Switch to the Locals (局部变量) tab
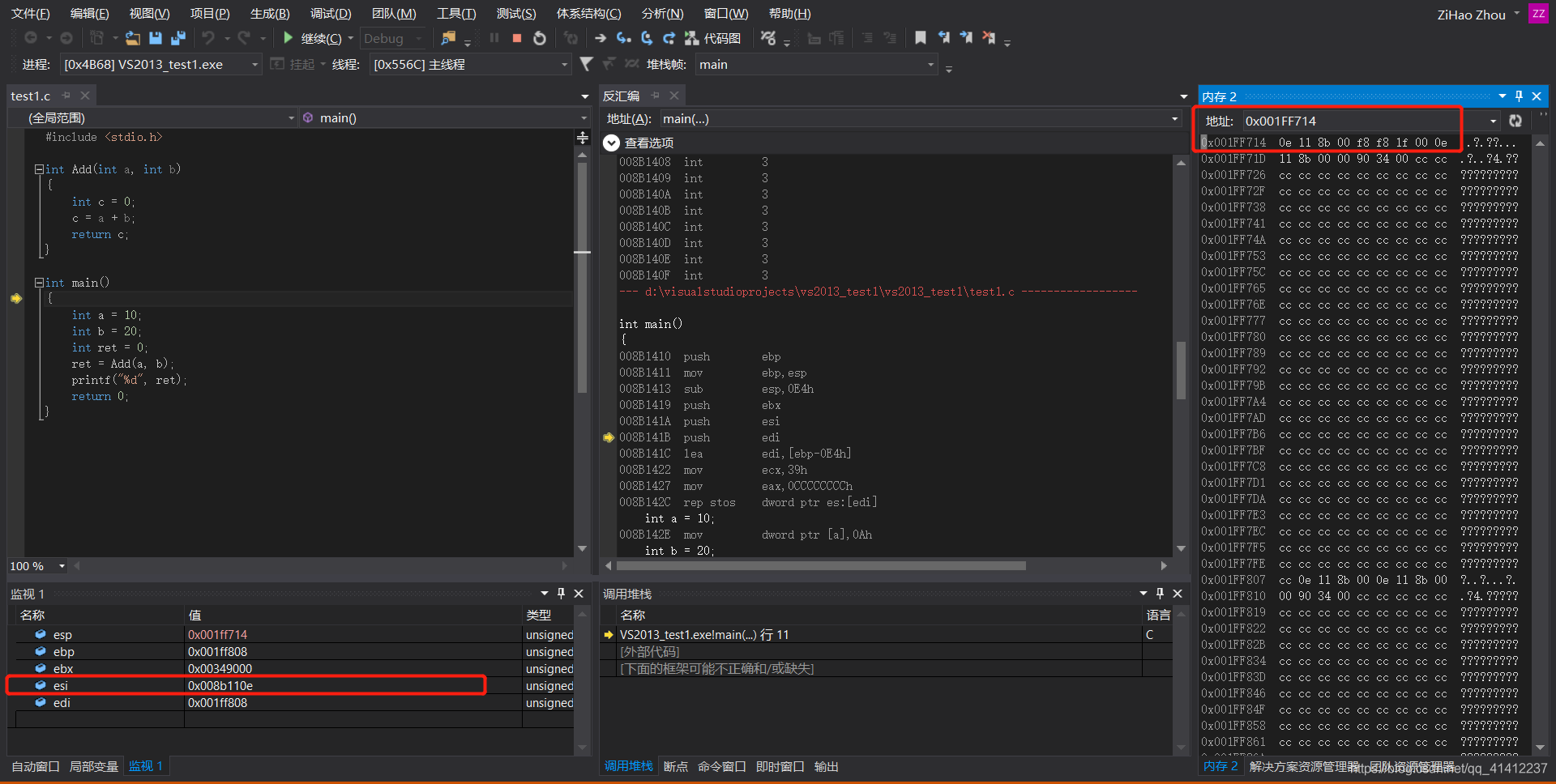This screenshot has width=1556, height=784. click(x=94, y=766)
